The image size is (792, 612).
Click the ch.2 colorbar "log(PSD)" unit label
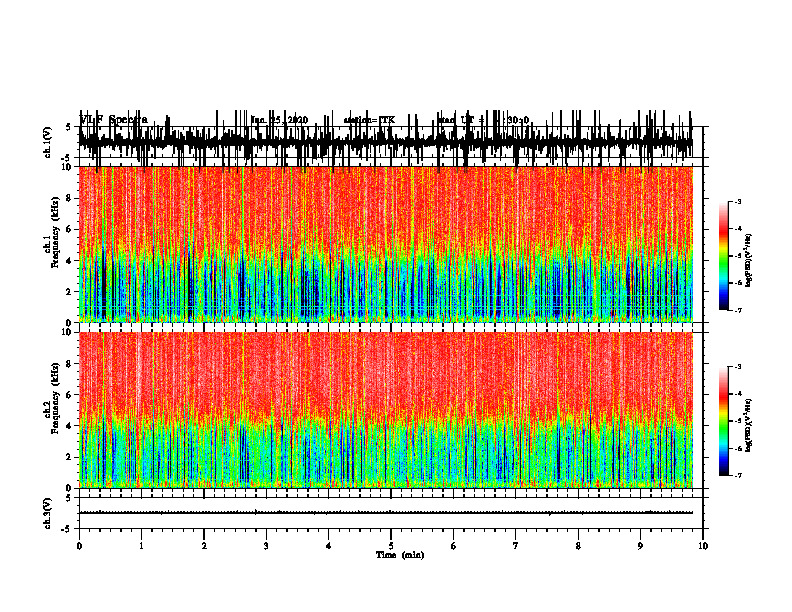click(x=748, y=425)
